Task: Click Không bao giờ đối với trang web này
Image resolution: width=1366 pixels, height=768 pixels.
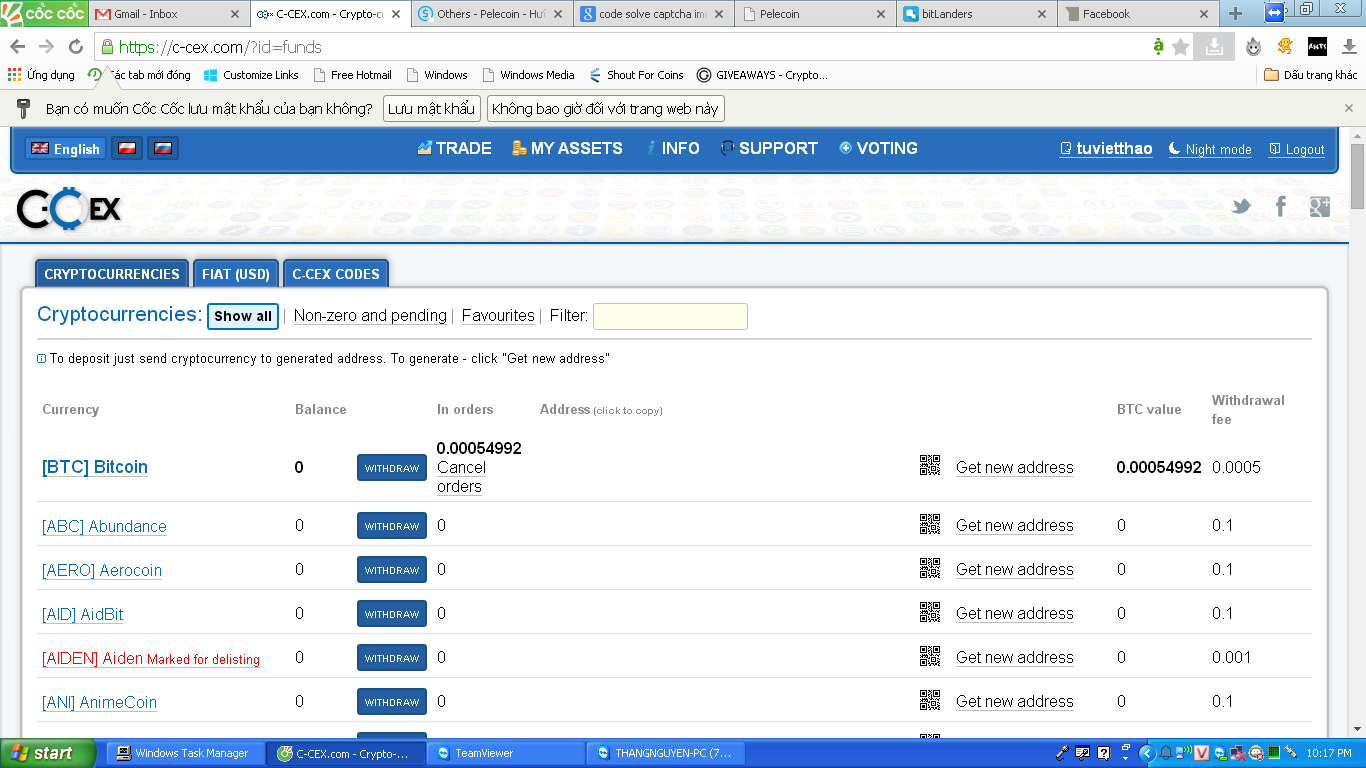Action: coord(606,108)
